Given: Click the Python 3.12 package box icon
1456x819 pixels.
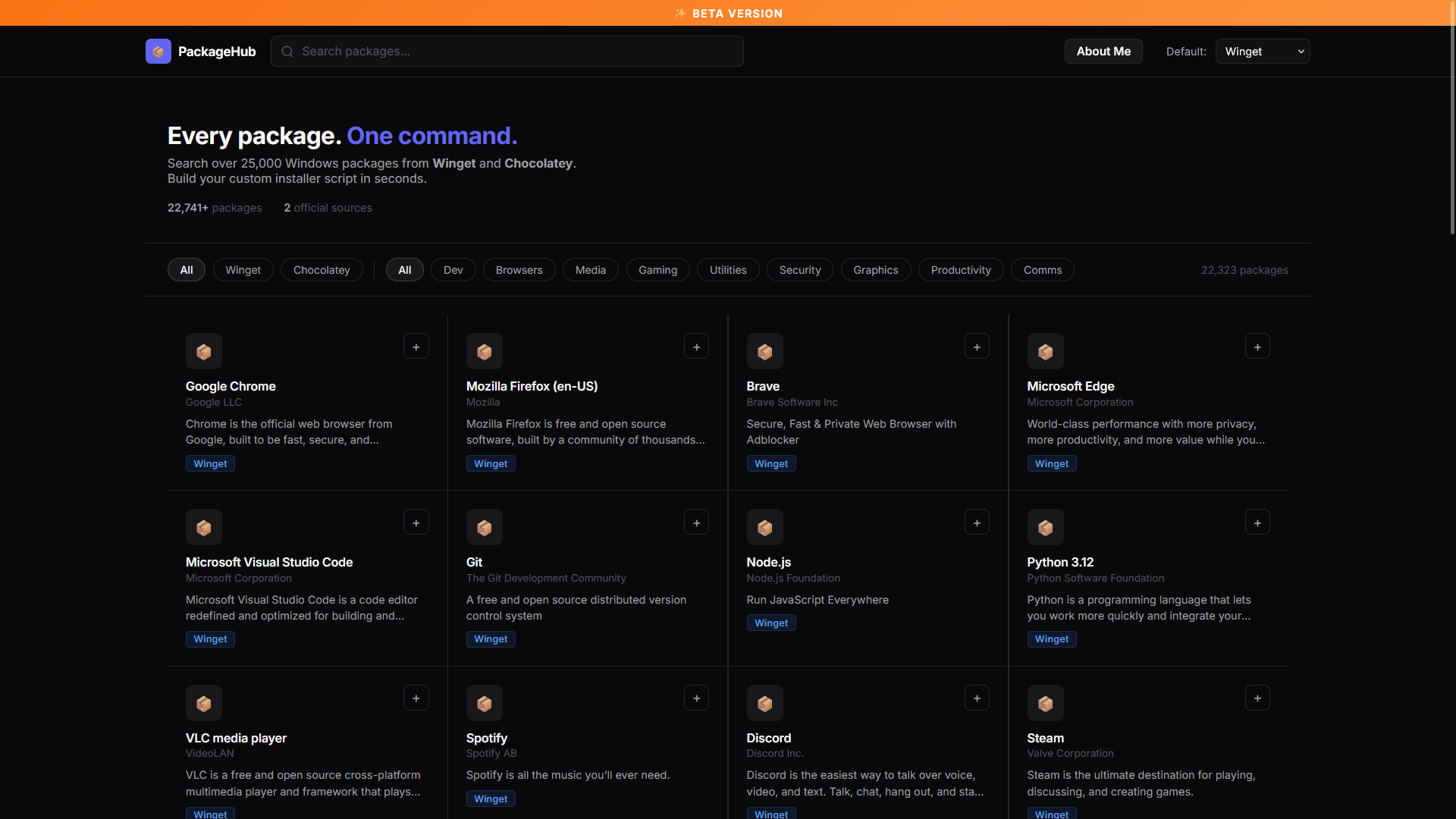Looking at the screenshot, I should pos(1046,527).
